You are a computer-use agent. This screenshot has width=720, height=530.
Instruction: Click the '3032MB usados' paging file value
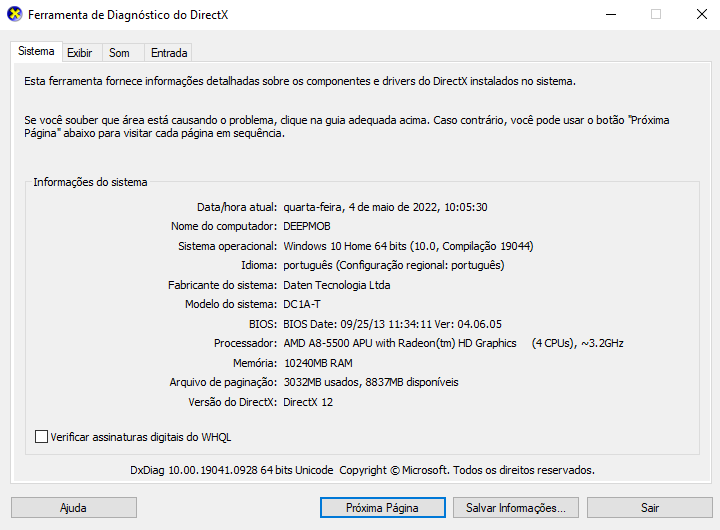coord(321,382)
